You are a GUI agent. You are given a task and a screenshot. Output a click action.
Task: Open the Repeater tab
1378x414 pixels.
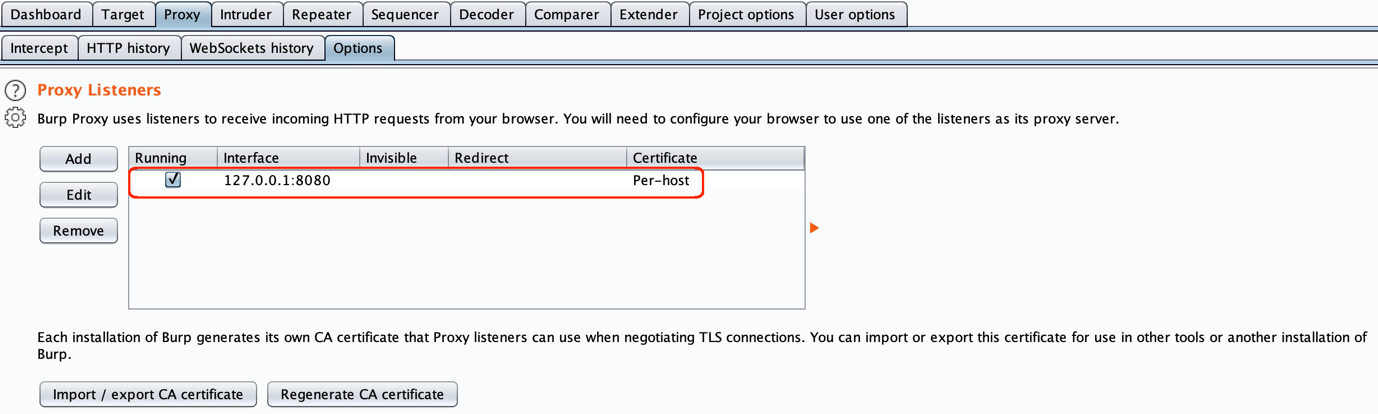point(321,15)
